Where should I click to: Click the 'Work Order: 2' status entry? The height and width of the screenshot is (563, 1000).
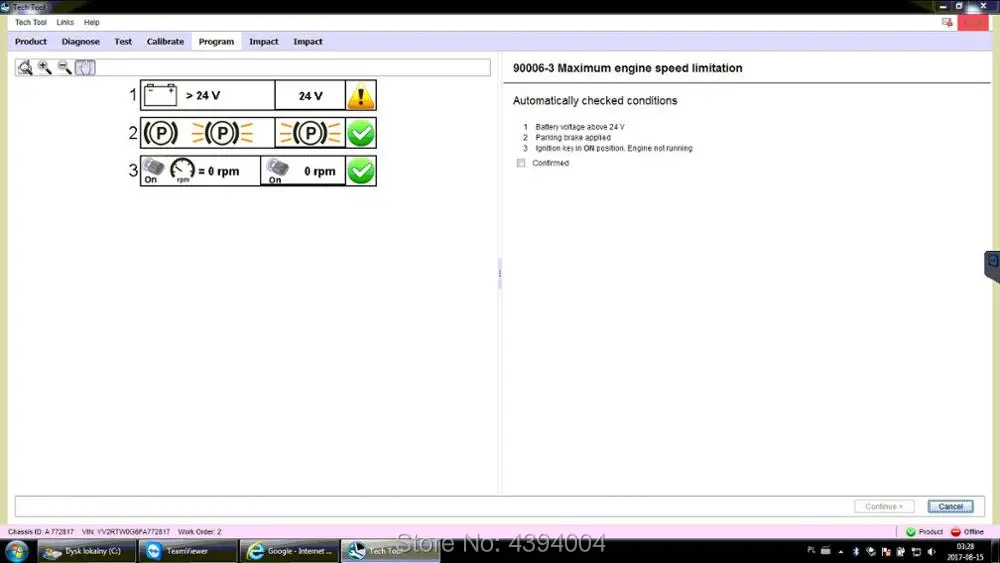click(200, 532)
